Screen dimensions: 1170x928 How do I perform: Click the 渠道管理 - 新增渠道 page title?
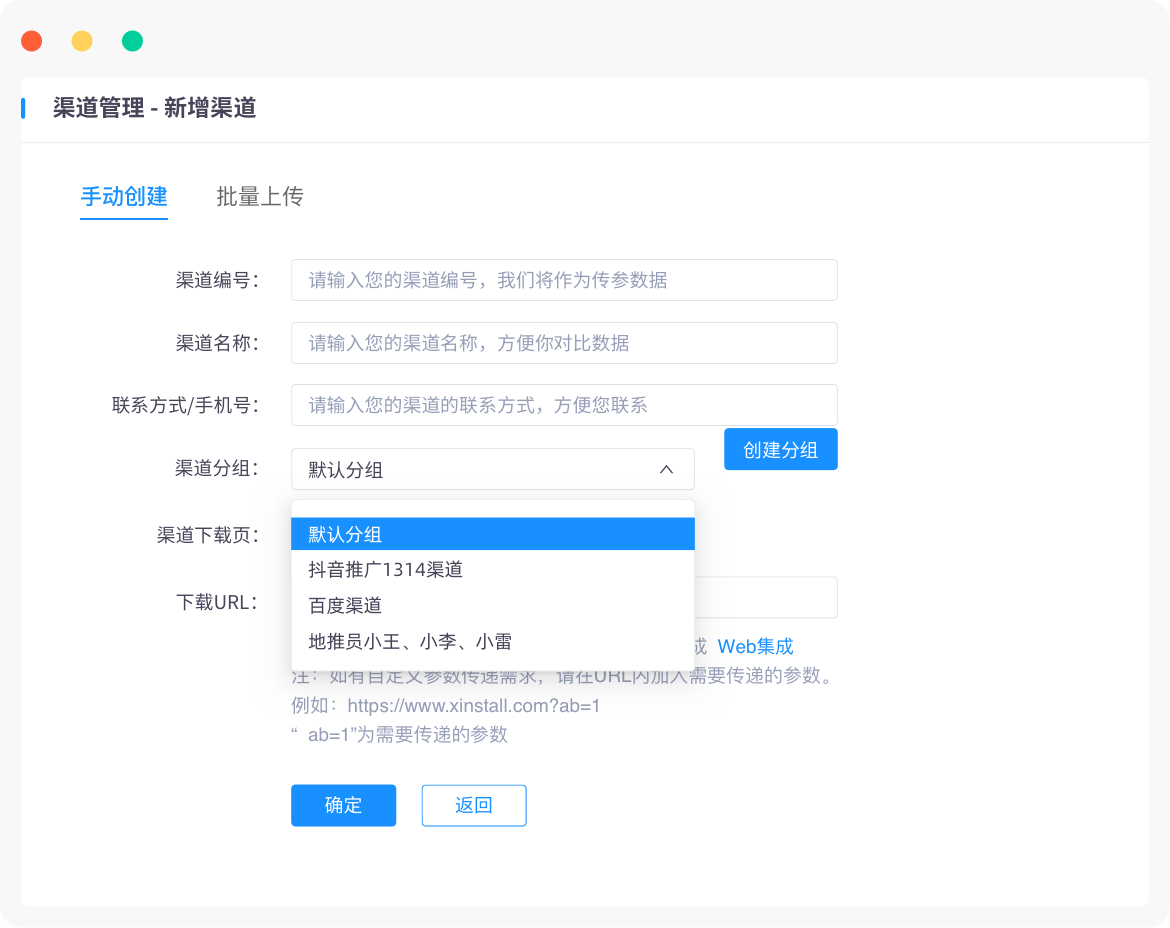point(155,108)
